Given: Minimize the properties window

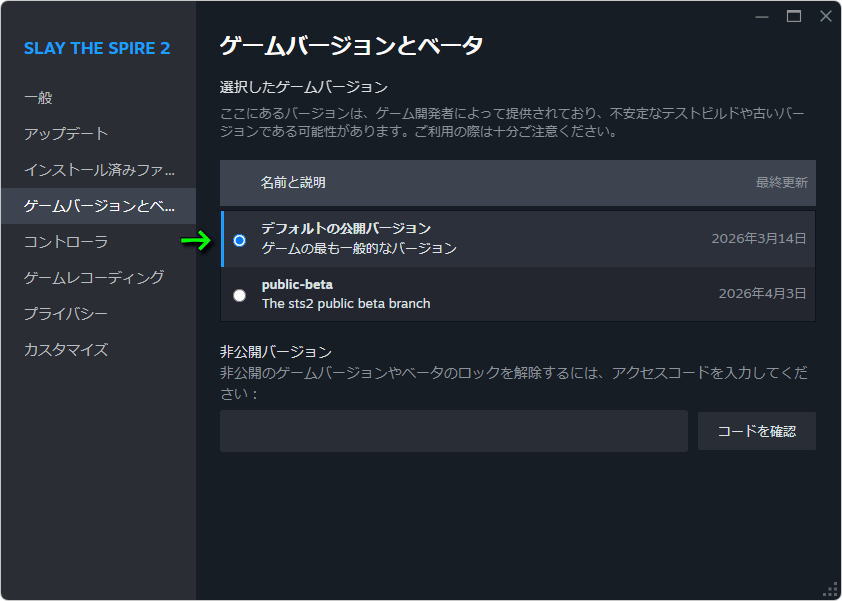Looking at the screenshot, I should 762,16.
